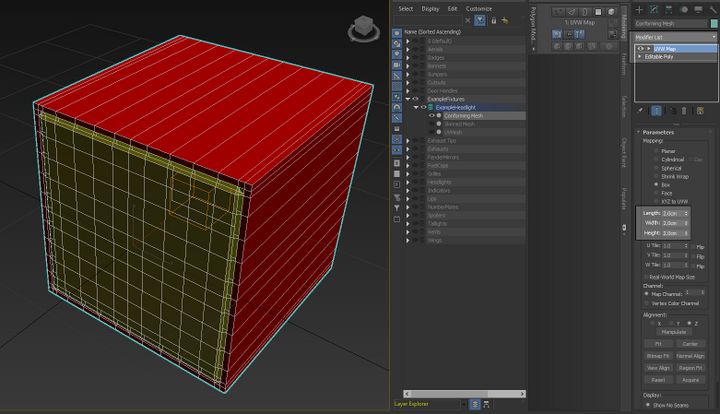Open the vertical Modeling ribbon tab
This screenshot has width=720, height=414.
624,23
